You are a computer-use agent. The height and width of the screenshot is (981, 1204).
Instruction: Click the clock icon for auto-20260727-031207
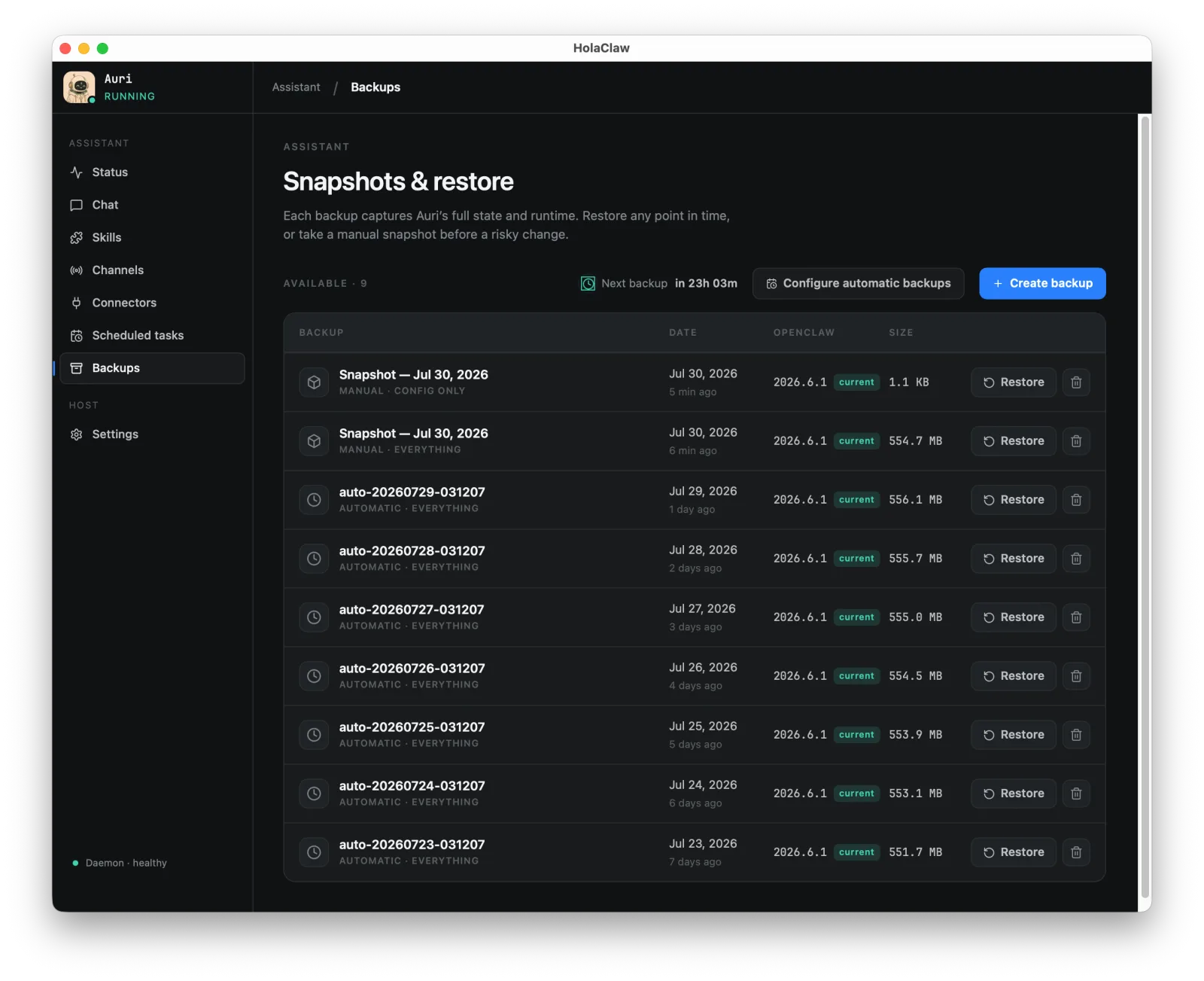(x=314, y=617)
